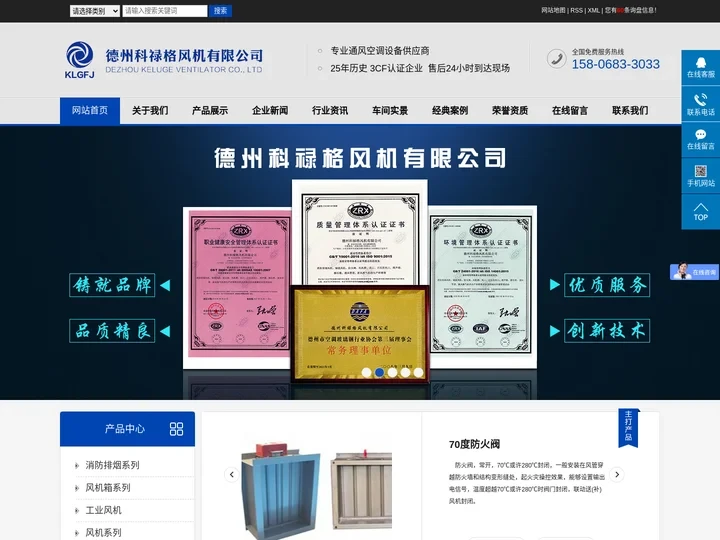This screenshot has height=540, width=720.
Task: Click 创新技术 banner label
Action: coord(607,331)
